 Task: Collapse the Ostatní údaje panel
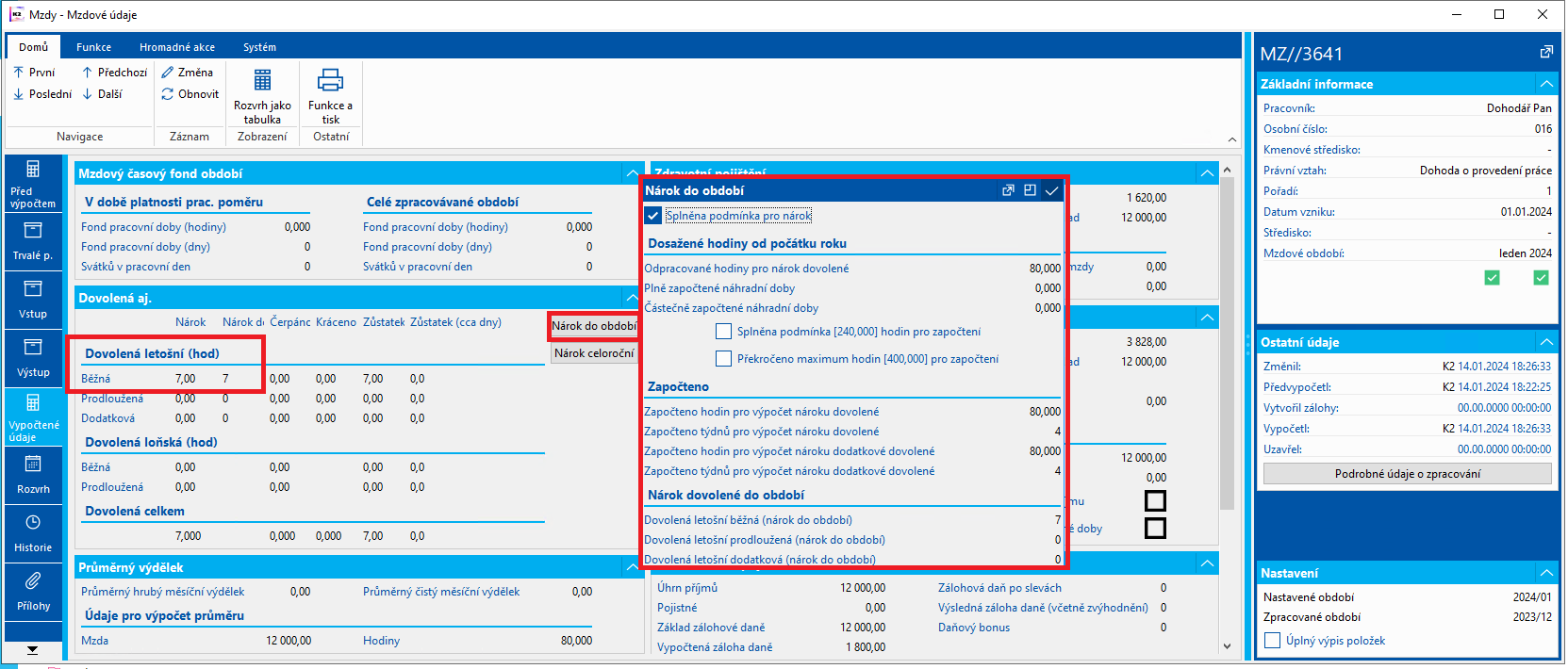[1546, 342]
